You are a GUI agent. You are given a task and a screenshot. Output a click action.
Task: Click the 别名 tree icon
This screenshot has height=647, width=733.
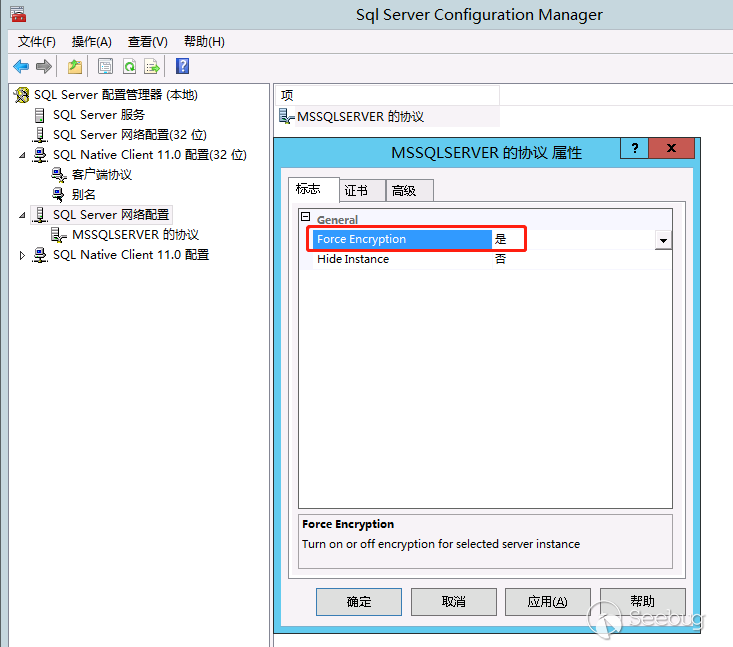pyautogui.click(x=58, y=194)
